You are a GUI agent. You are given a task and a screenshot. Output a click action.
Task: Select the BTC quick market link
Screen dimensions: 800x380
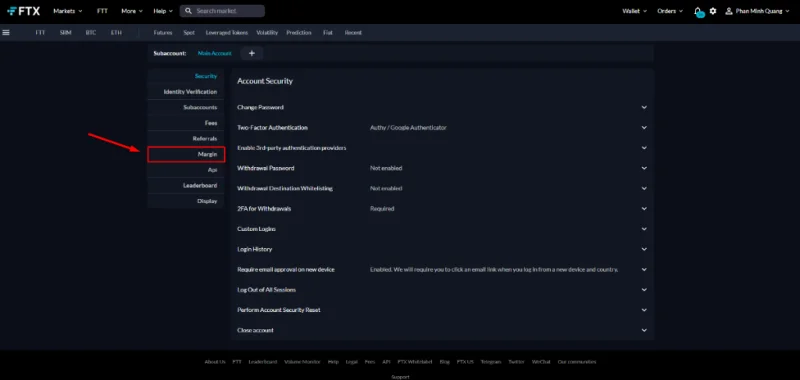click(91, 32)
